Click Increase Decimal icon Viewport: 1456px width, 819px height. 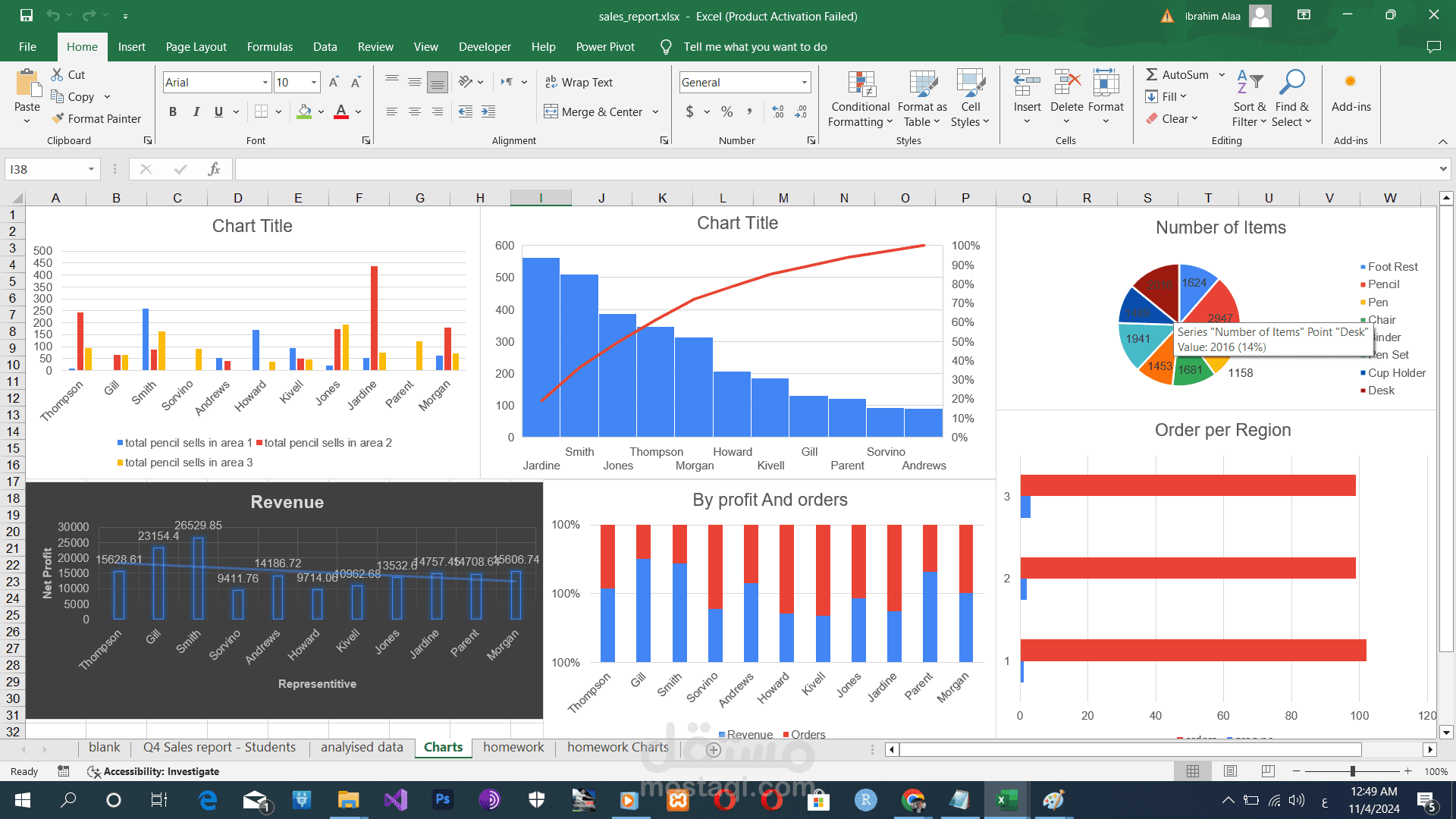[x=778, y=111]
